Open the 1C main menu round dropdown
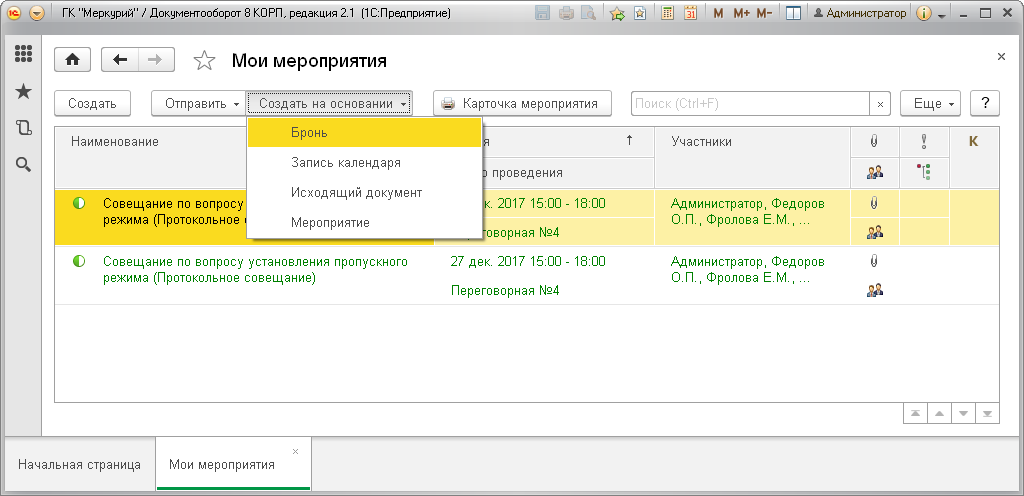 coord(37,13)
